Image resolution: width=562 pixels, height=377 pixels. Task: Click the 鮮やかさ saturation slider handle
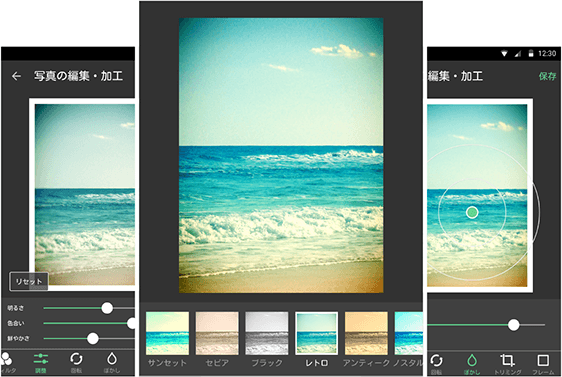click(x=93, y=338)
